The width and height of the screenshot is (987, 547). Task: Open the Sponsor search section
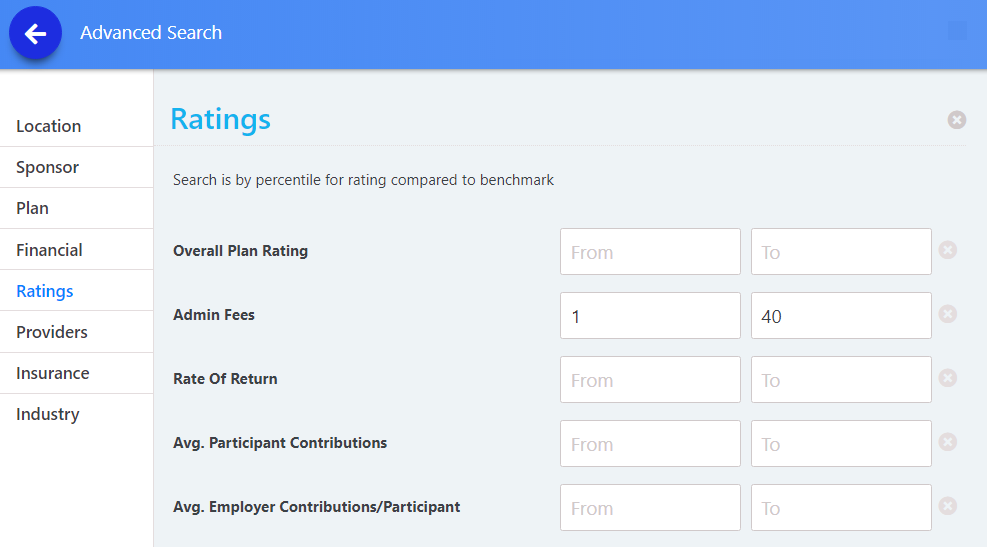point(47,167)
